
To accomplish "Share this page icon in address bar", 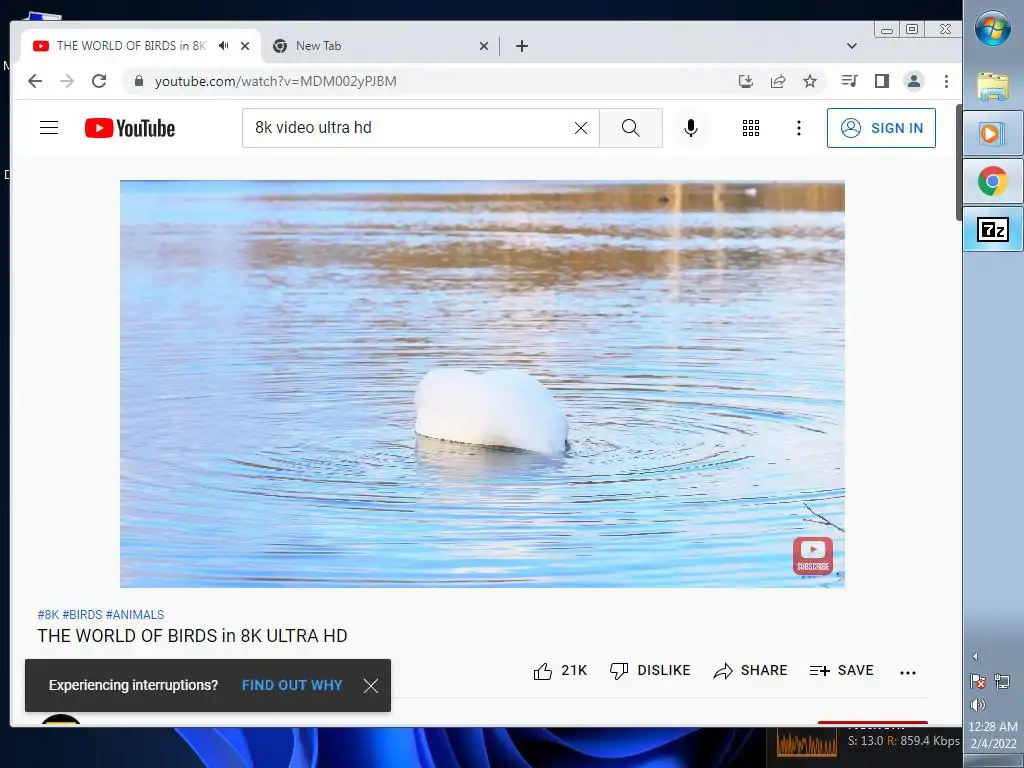I will pos(778,81).
